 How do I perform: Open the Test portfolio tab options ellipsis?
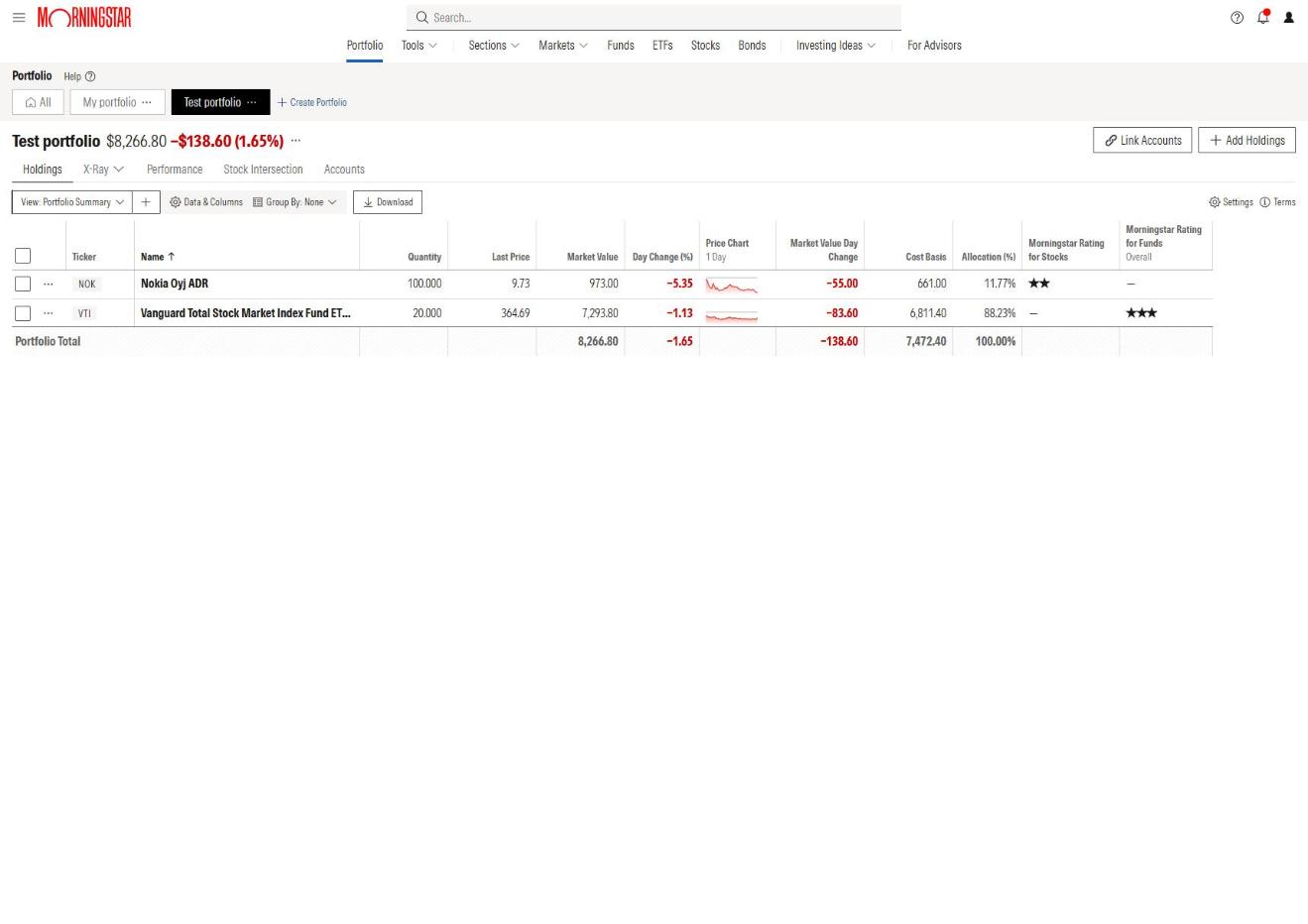click(251, 102)
